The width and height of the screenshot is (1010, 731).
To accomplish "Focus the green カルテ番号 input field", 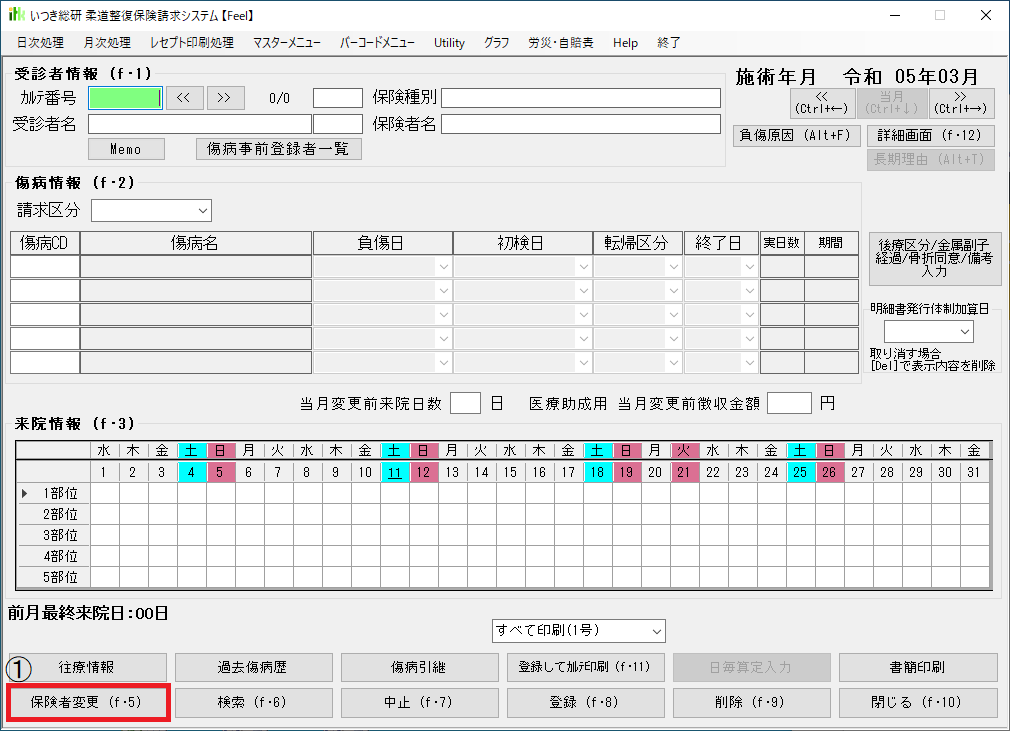I will point(125,97).
